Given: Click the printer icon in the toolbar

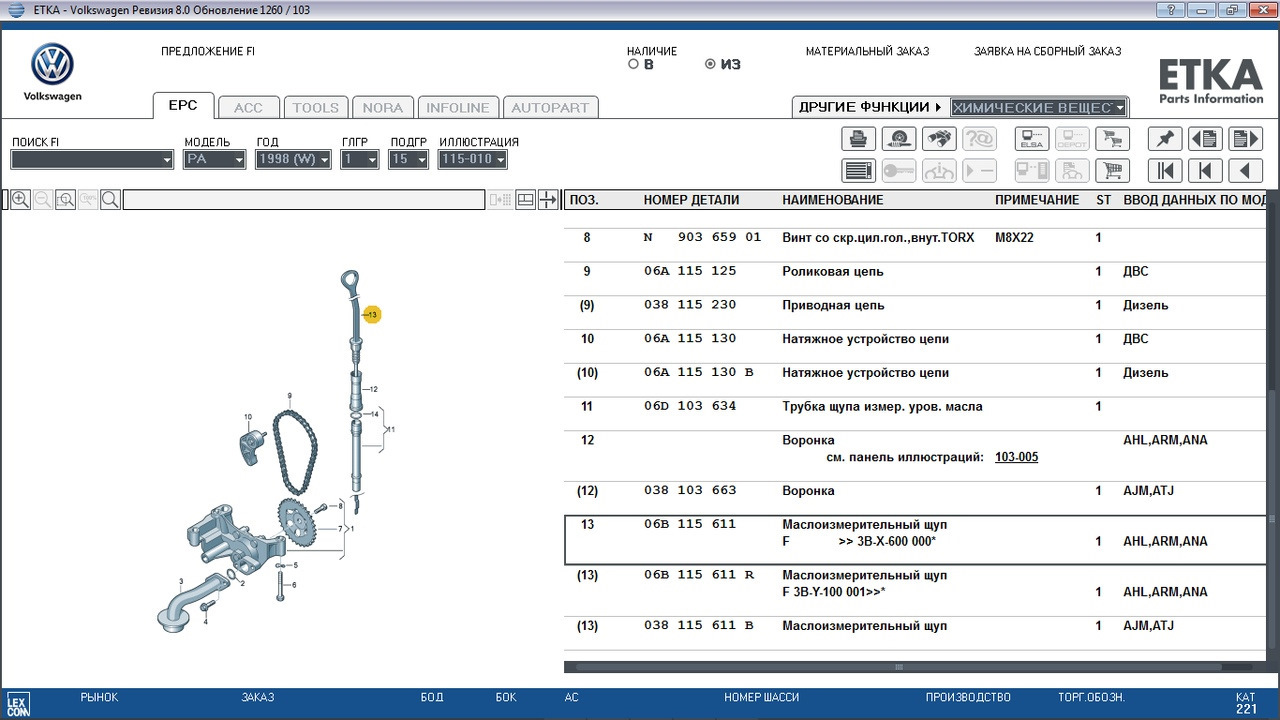Looking at the screenshot, I should [859, 139].
